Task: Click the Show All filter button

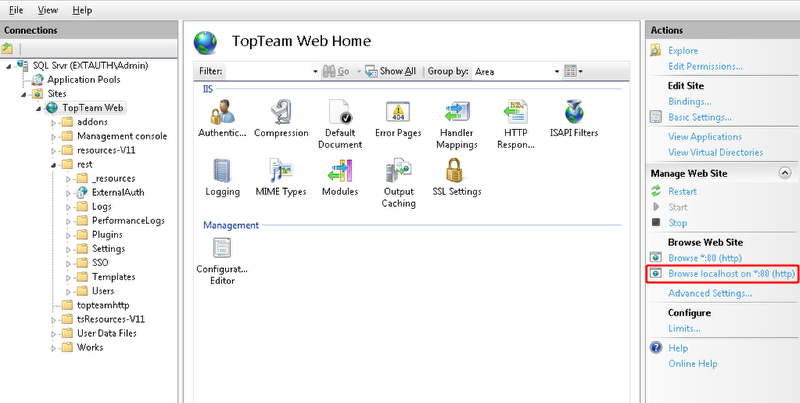Action: pos(390,71)
